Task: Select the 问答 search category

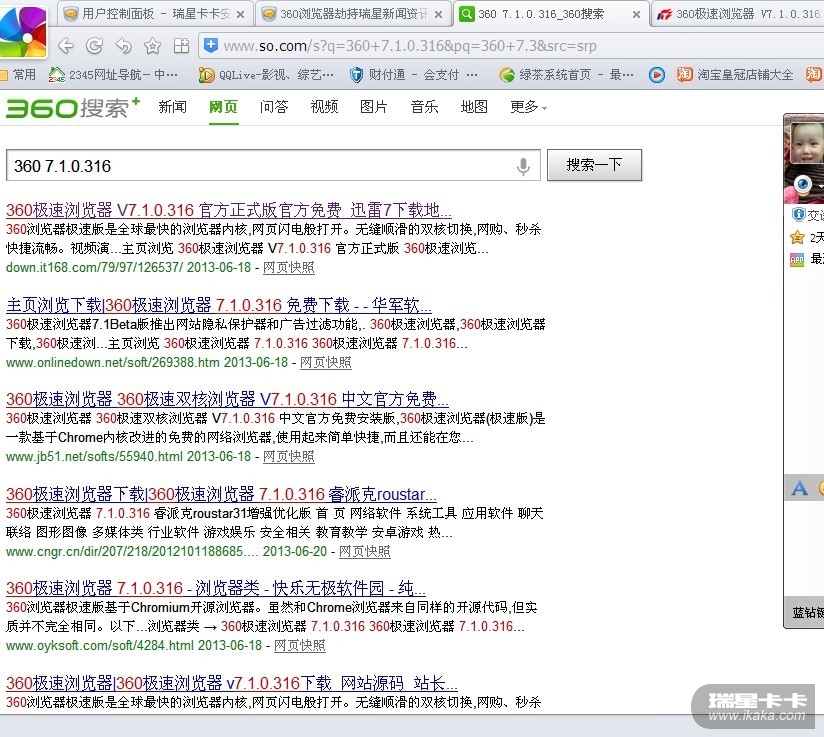Action: point(274,107)
